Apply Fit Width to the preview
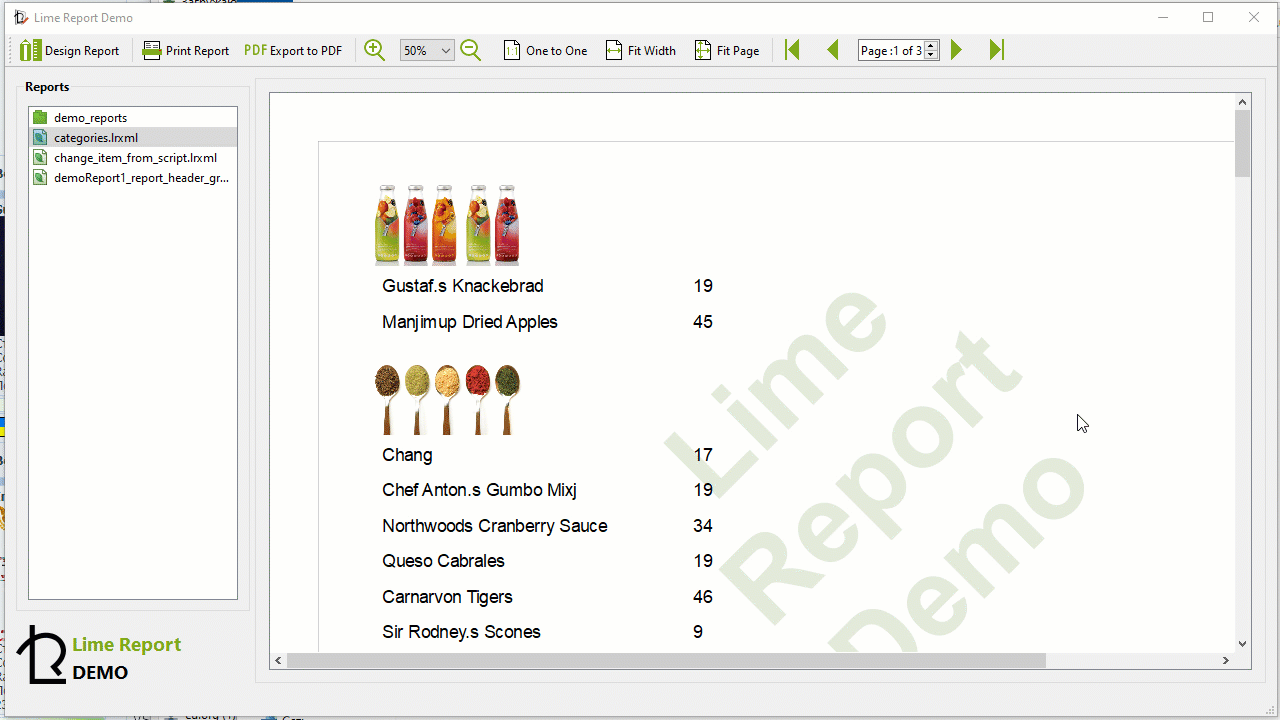The image size is (1280, 720). (x=640, y=49)
